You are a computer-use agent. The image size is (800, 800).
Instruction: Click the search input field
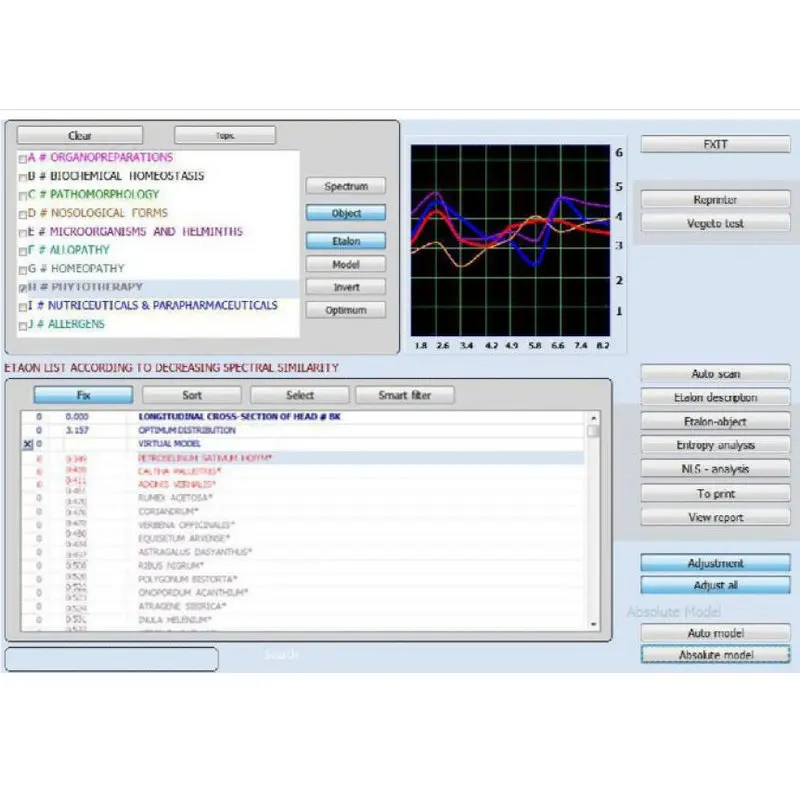112,659
